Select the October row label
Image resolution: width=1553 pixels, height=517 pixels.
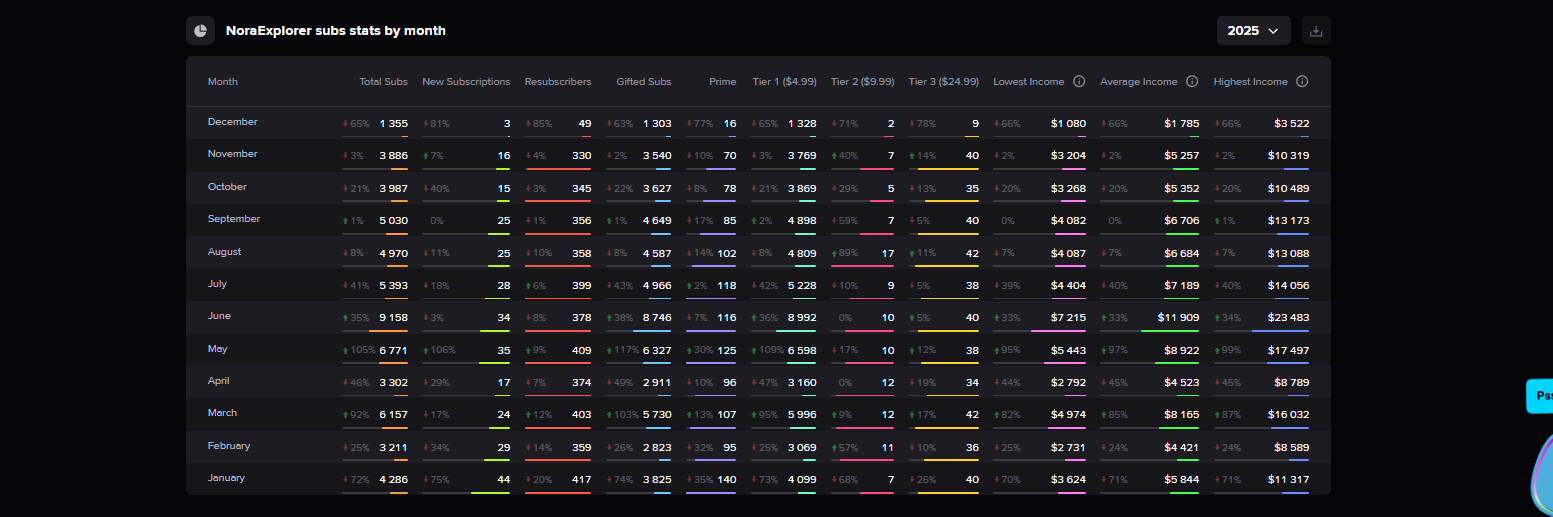(229, 187)
